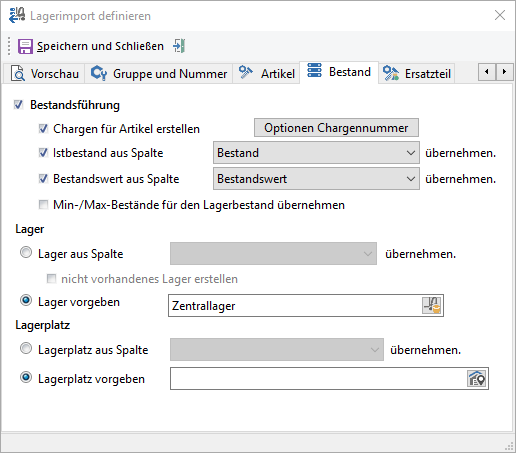This screenshot has width=516, height=453.
Task: Toggle Bestandswert aus Spalte checkbox
Action: pyautogui.click(x=43, y=179)
